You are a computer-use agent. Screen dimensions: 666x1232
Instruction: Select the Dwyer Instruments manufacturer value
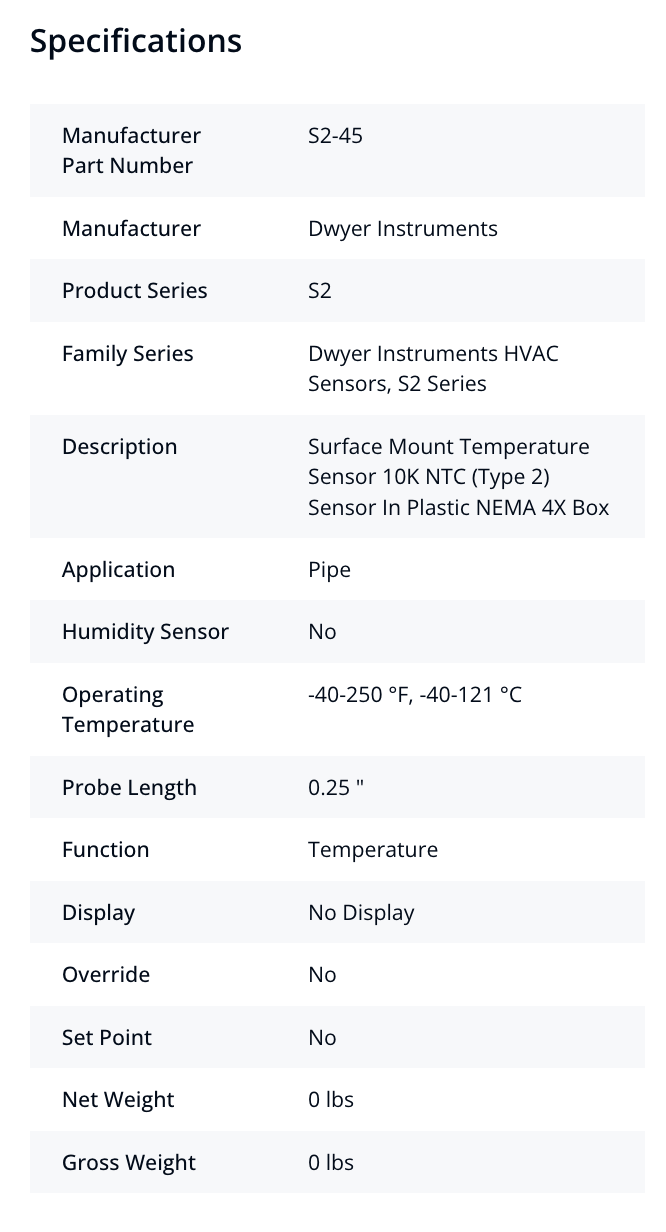[402, 228]
